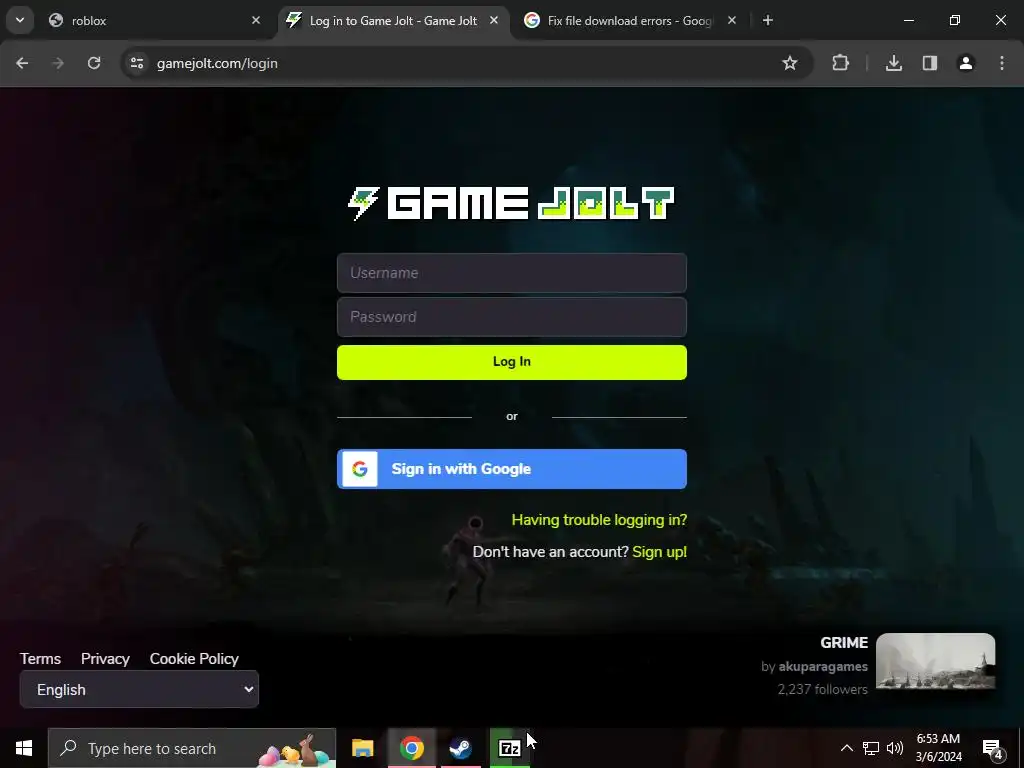Click the Chrome taskbar icon
Viewport: 1024px width, 768px height.
(x=411, y=748)
